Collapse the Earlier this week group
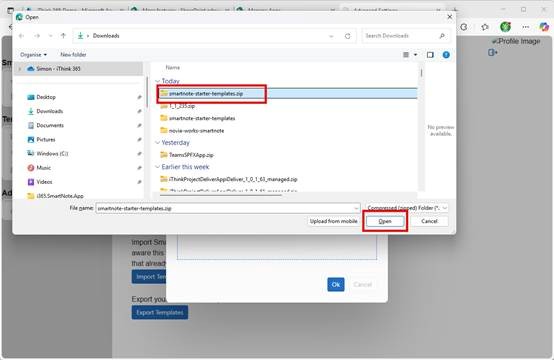The image size is (554, 360). [158, 167]
